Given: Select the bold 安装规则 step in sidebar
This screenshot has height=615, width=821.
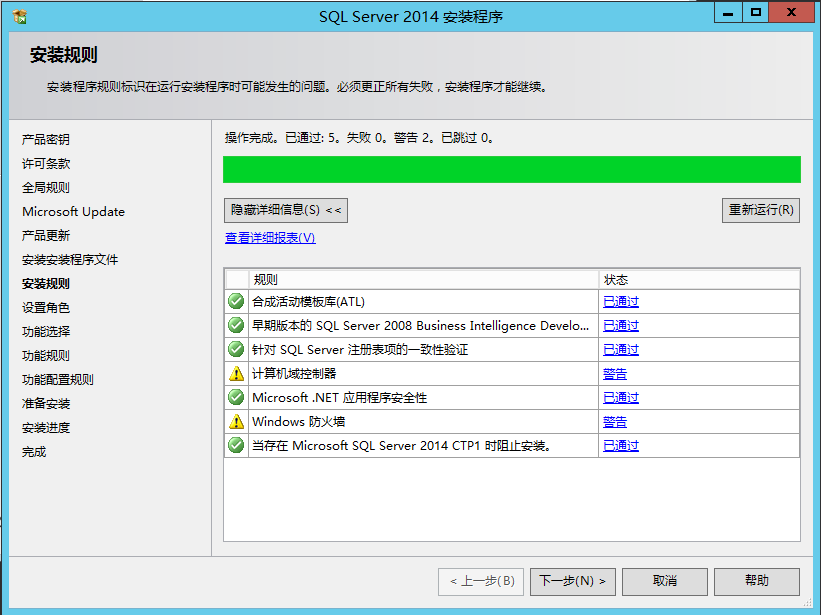Looking at the screenshot, I should point(46,284).
